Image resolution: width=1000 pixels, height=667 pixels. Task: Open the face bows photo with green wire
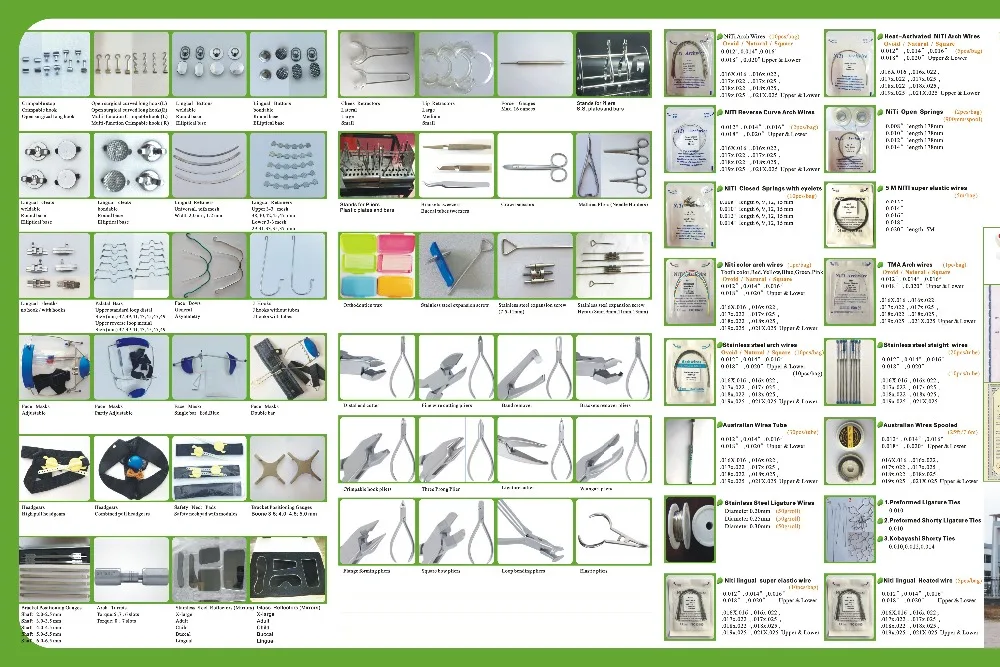(209, 266)
